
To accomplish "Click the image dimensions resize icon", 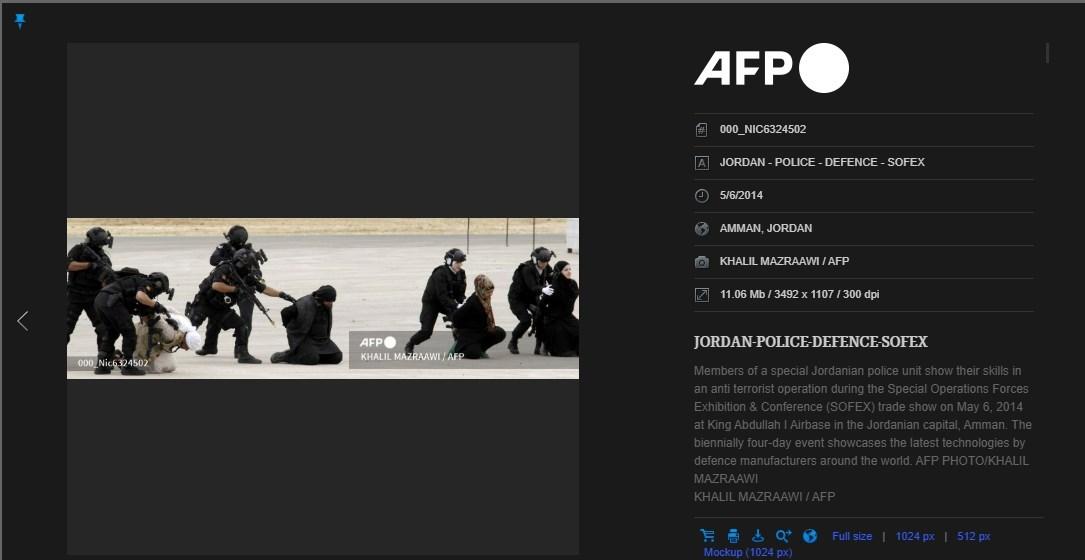I will click(702, 295).
